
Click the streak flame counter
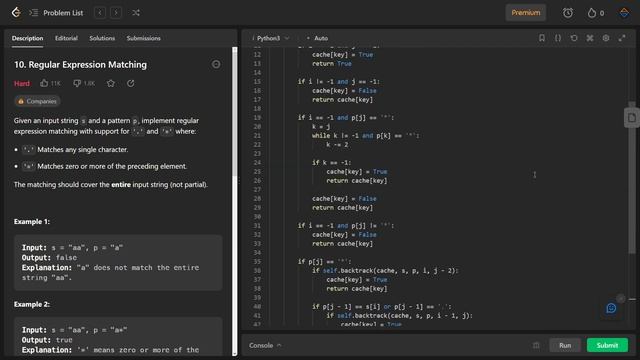point(596,13)
